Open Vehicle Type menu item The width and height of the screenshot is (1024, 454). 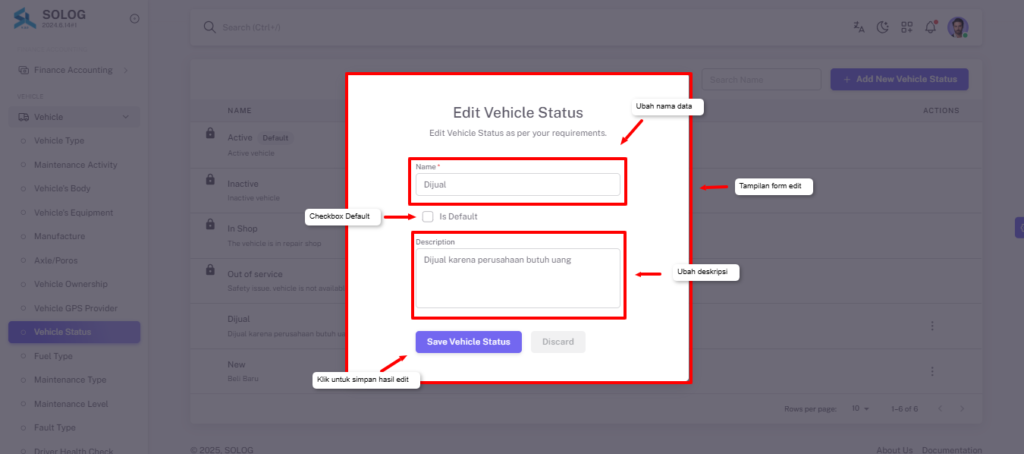tap(74, 140)
